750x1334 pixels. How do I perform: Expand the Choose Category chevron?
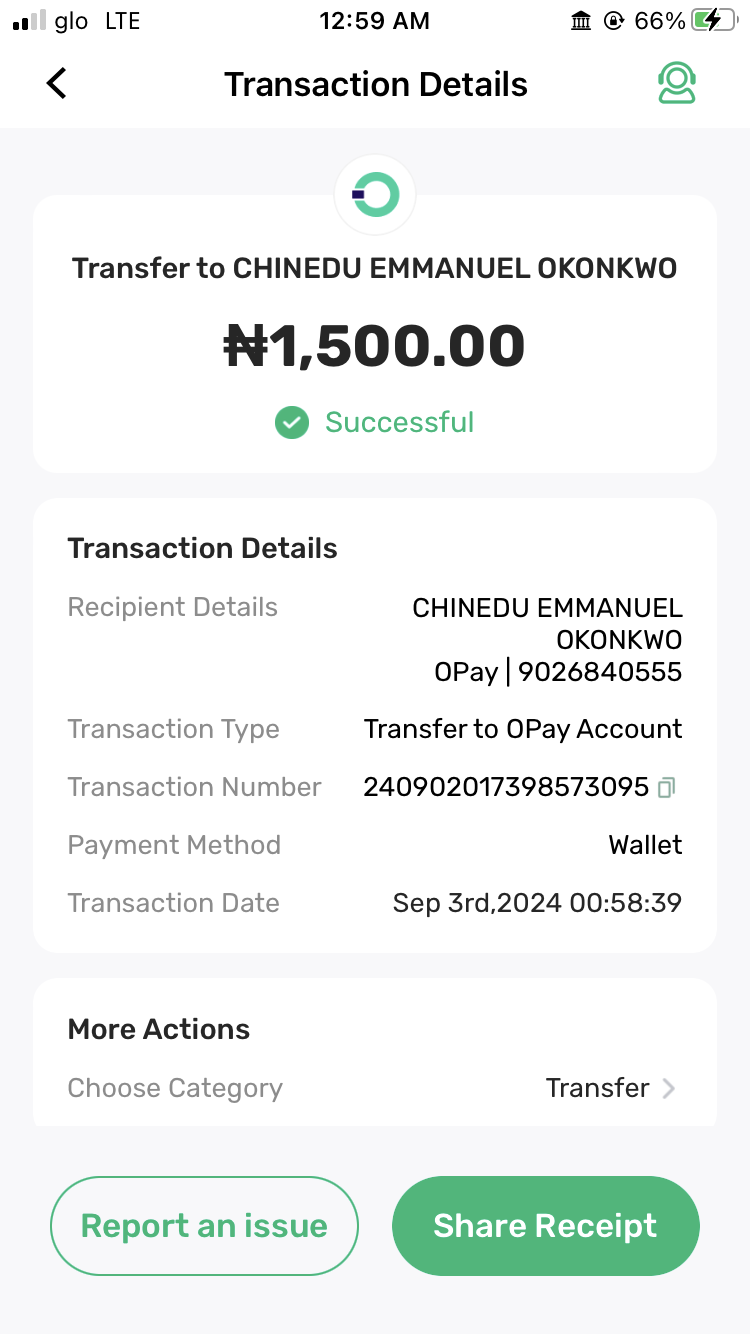point(669,1088)
